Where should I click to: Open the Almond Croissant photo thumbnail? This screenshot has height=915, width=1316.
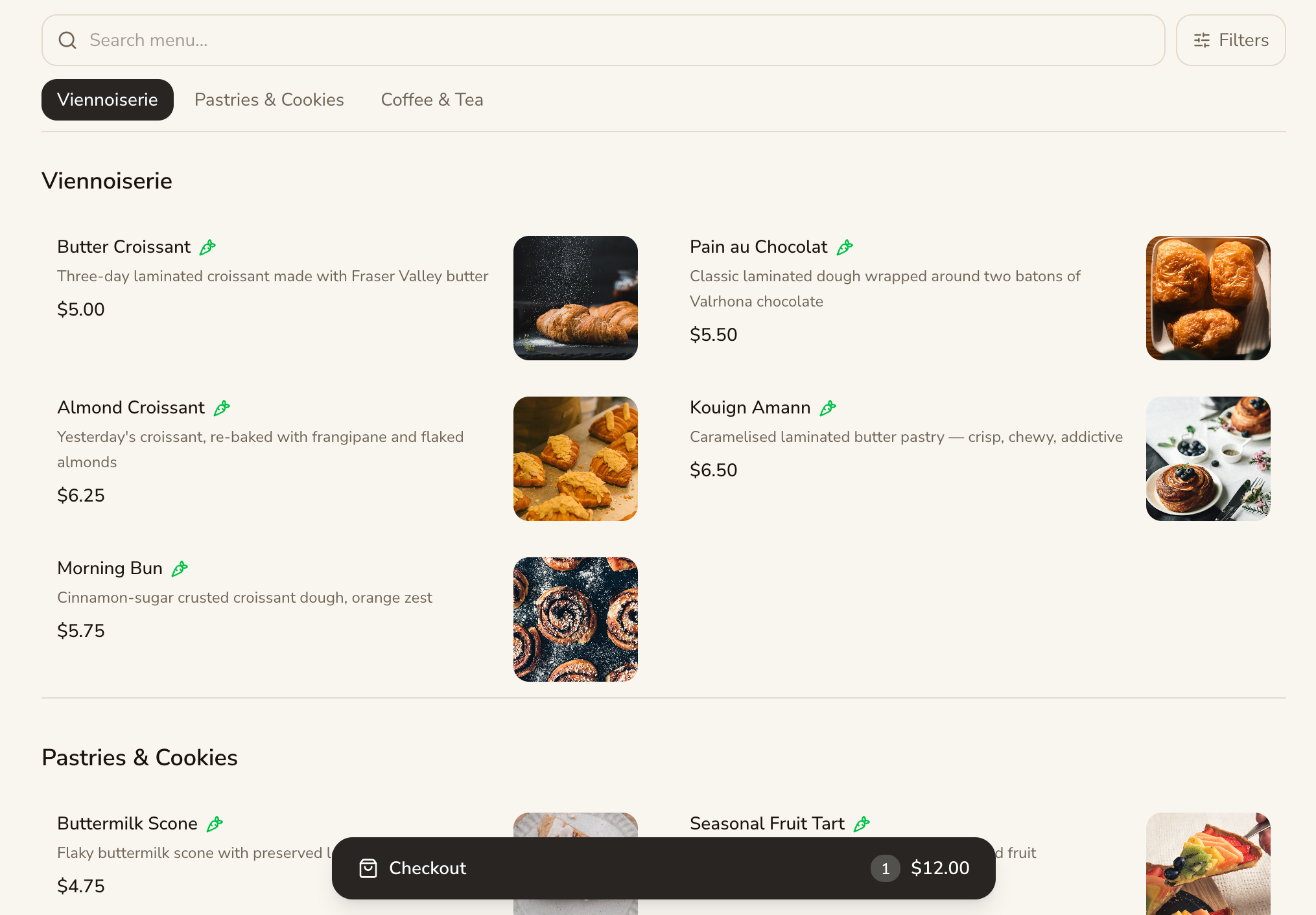coord(576,459)
